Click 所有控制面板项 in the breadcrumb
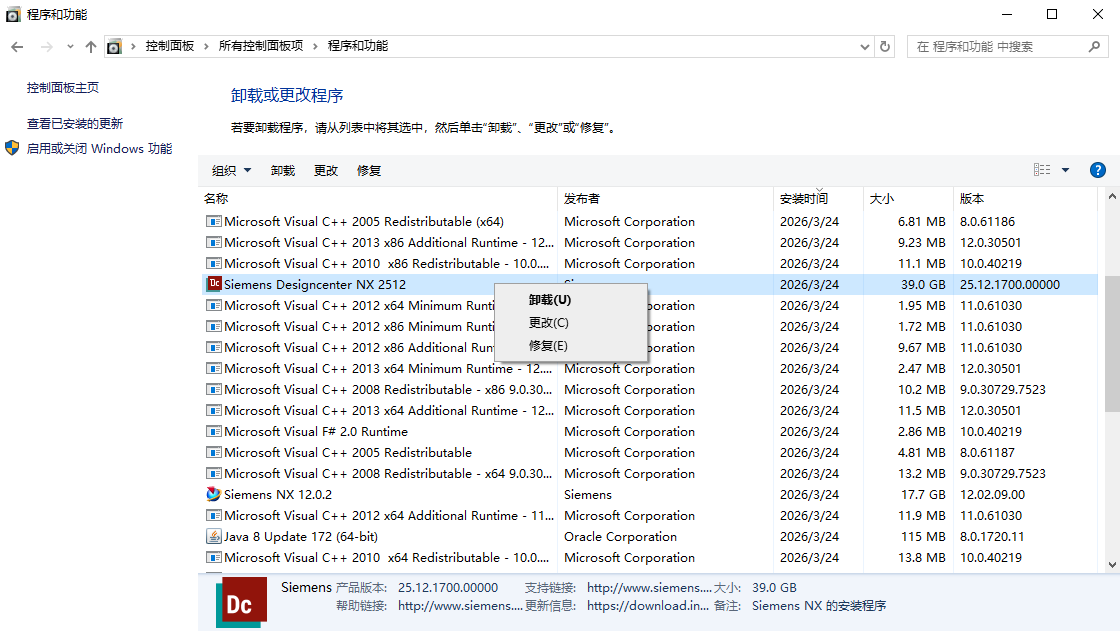The width and height of the screenshot is (1120, 631). tap(261, 46)
